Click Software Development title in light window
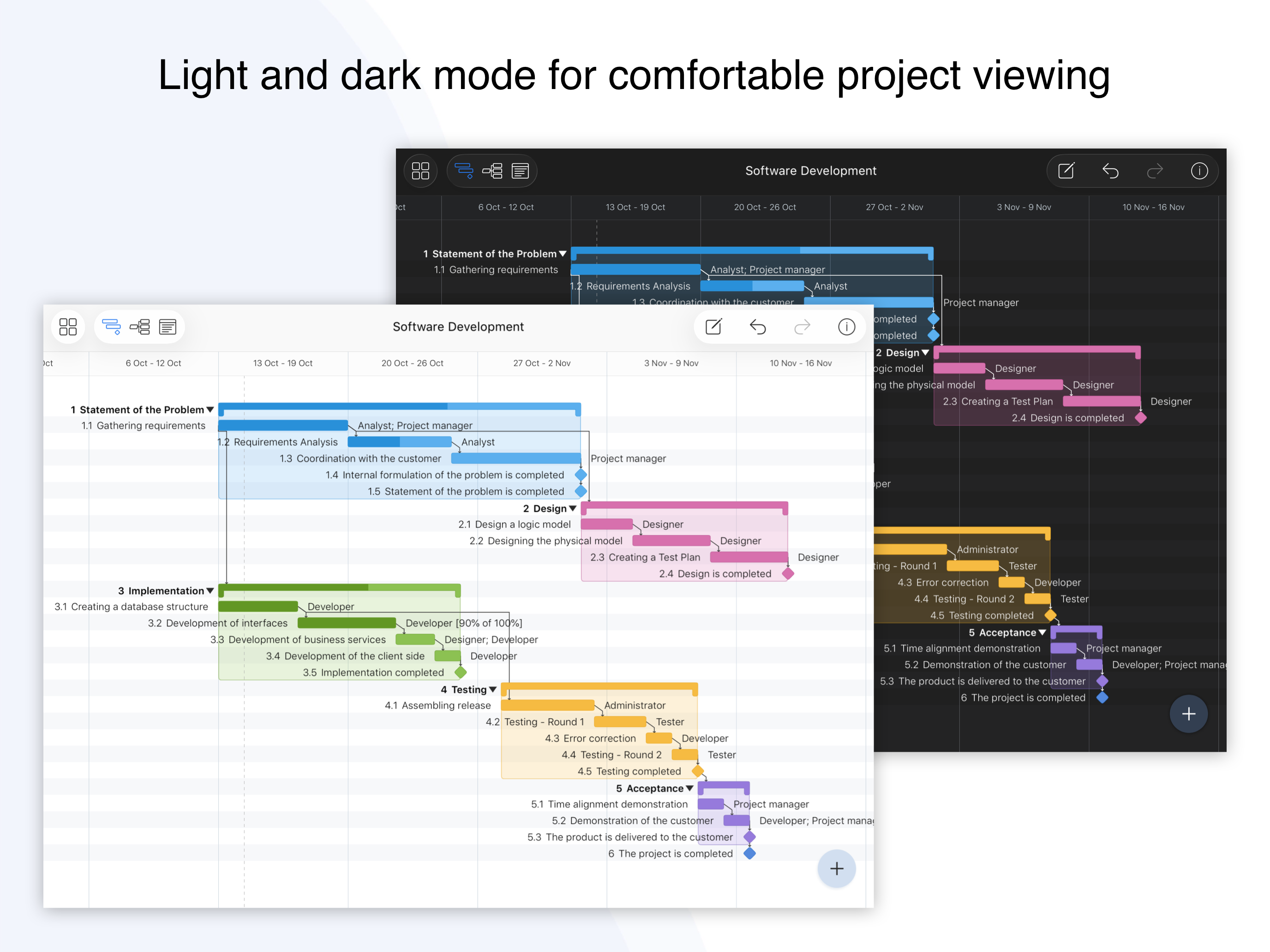Viewport: 1270px width, 952px height. pyautogui.click(x=458, y=327)
